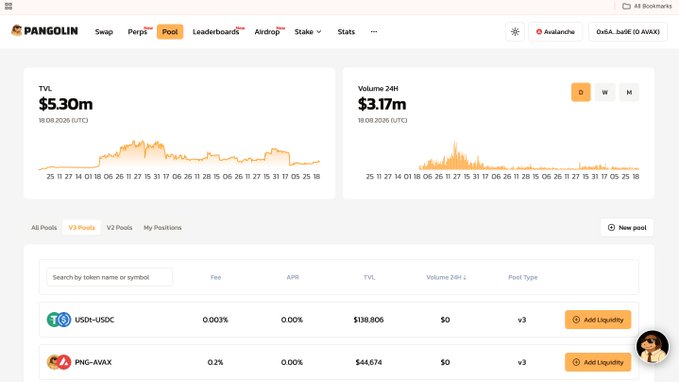This screenshot has width=679, height=382.
Task: Select the Pool nav item
Action: point(170,32)
